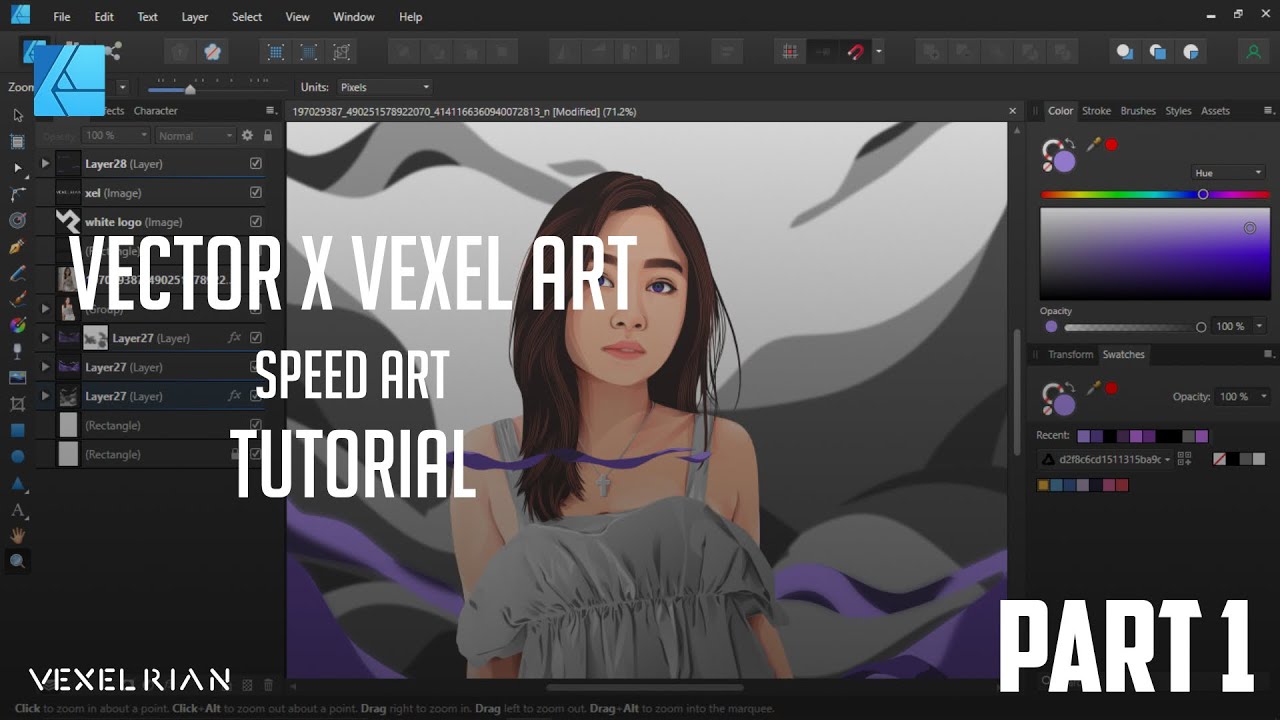Select the Fill (gradient) tool
The width and height of the screenshot is (1280, 720).
pos(17,325)
